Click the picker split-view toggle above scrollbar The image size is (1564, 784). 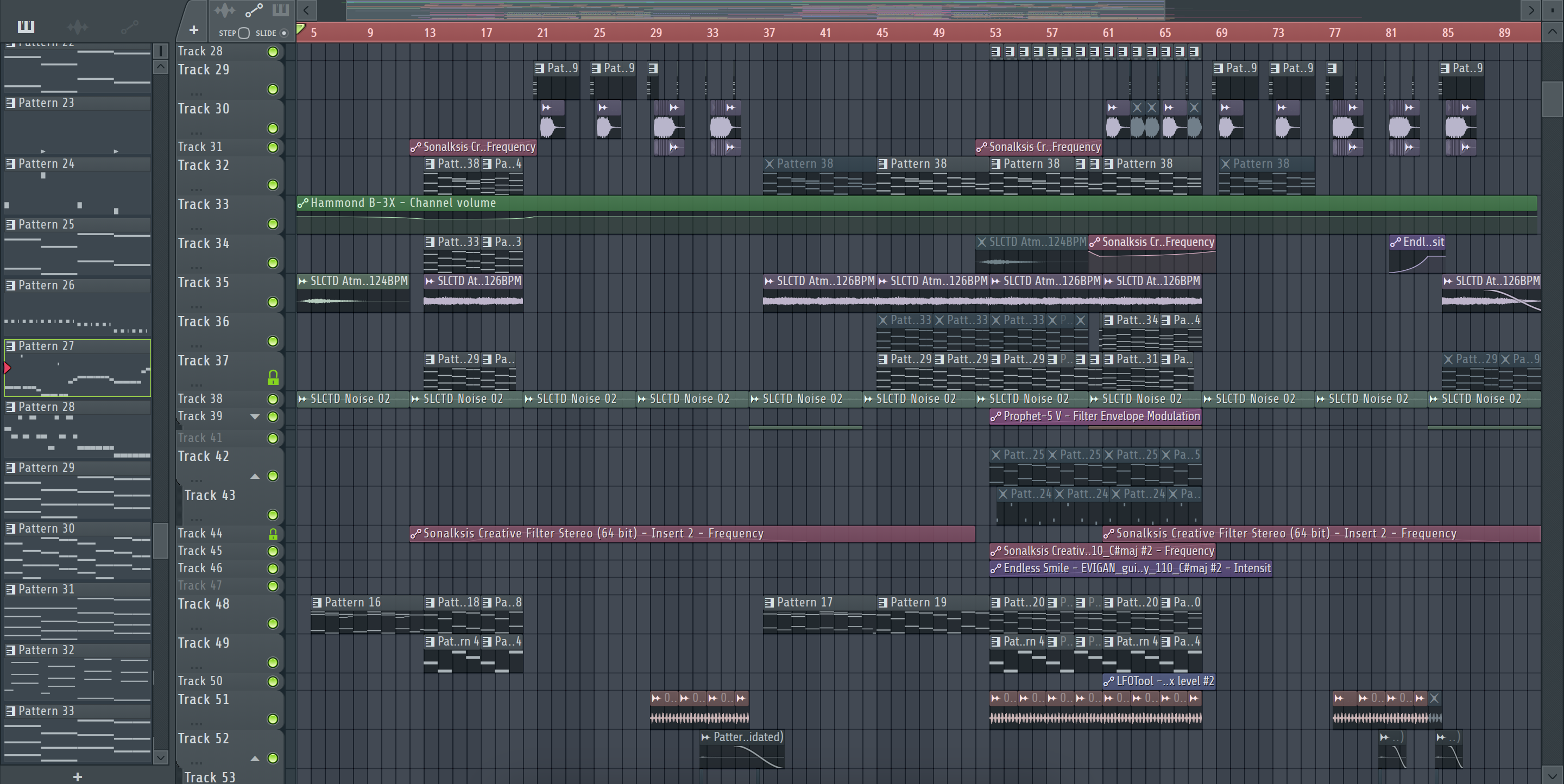click(160, 51)
